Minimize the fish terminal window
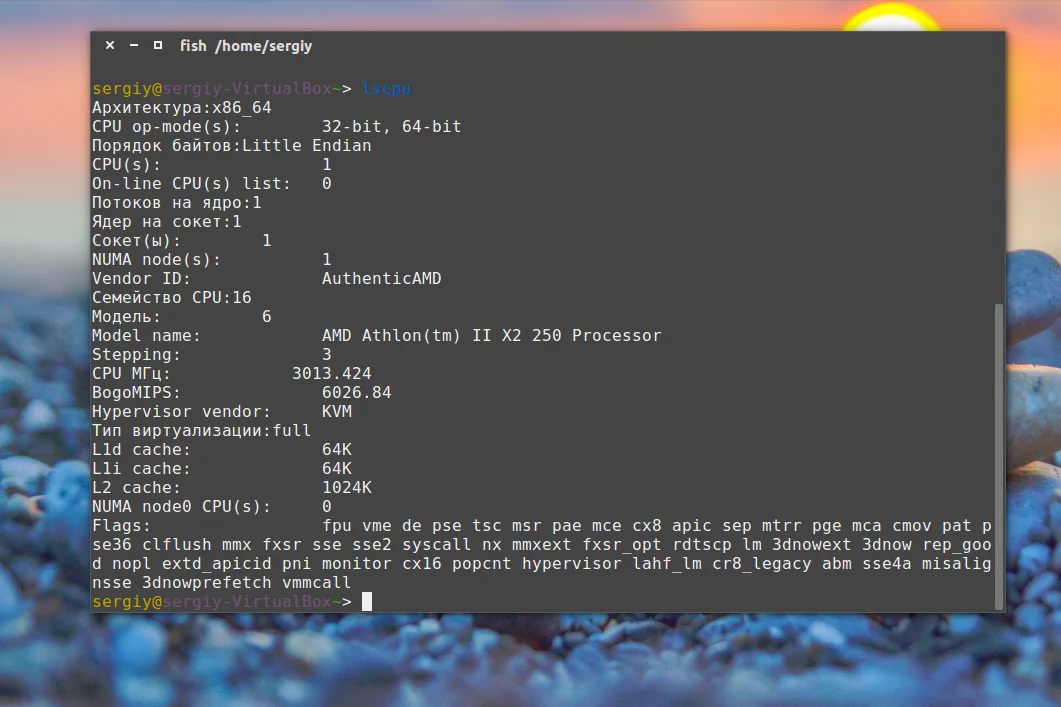Viewport: 1061px width, 707px height. pyautogui.click(x=134, y=45)
